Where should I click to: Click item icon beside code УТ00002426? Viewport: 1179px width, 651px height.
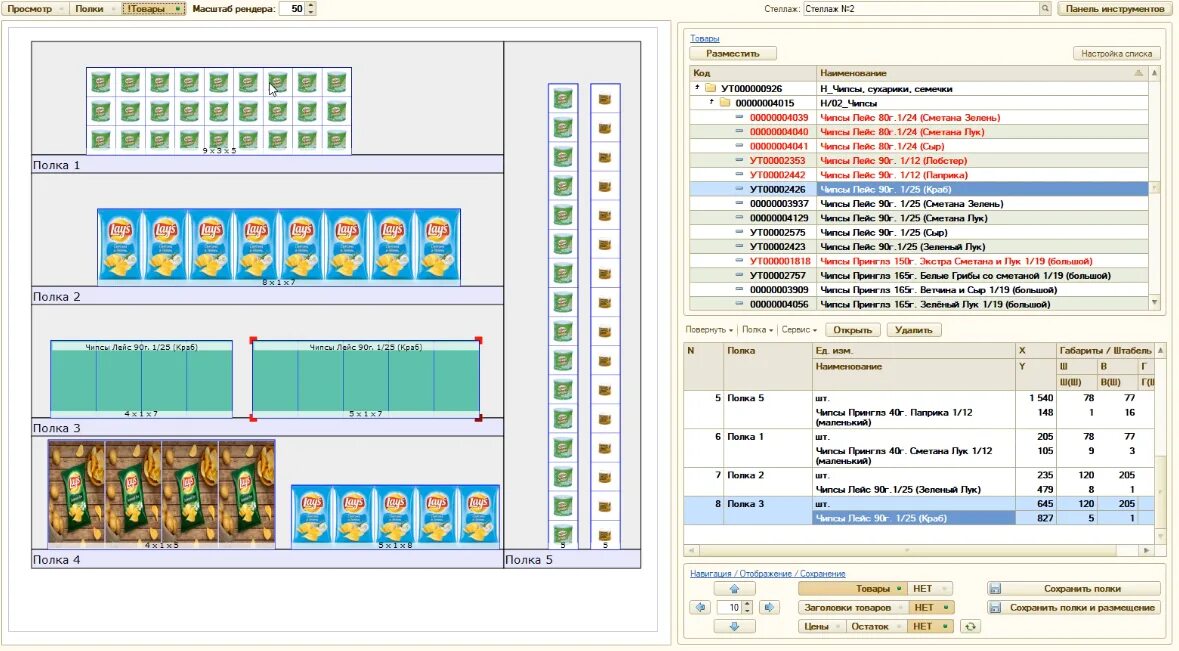coord(739,189)
